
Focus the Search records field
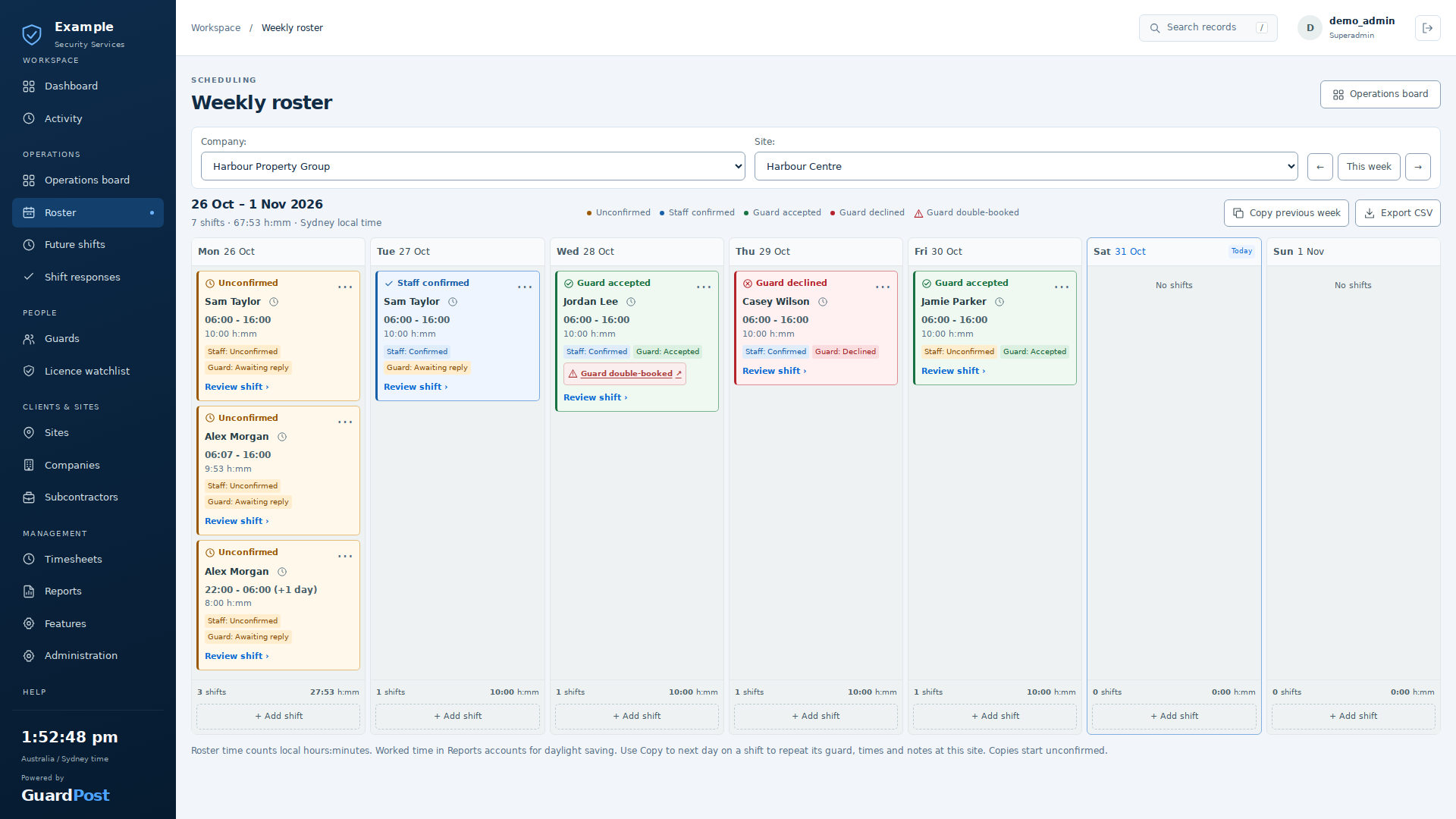1208,28
